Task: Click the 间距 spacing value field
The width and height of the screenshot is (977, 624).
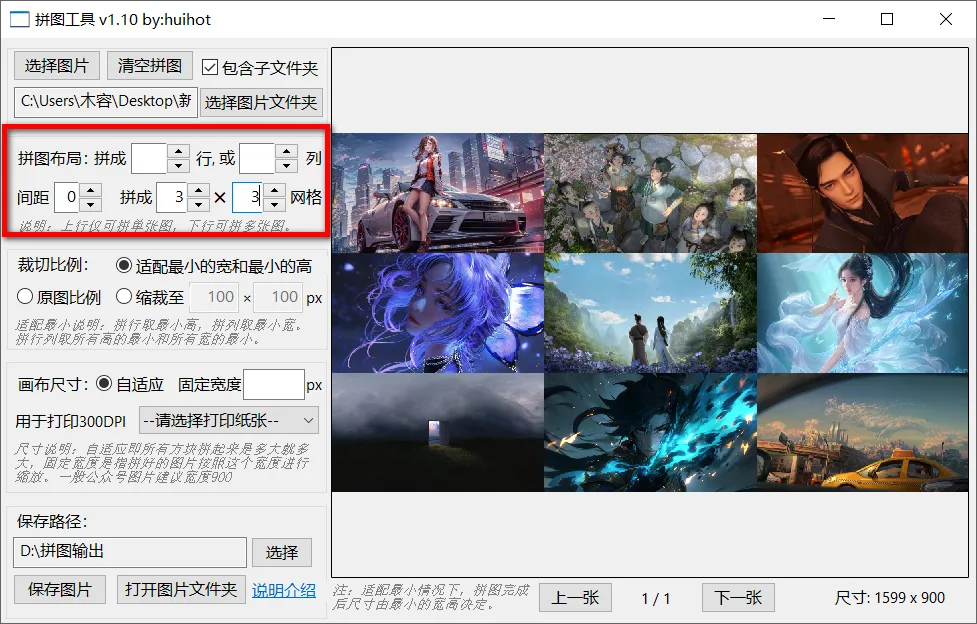Action: tap(67, 197)
